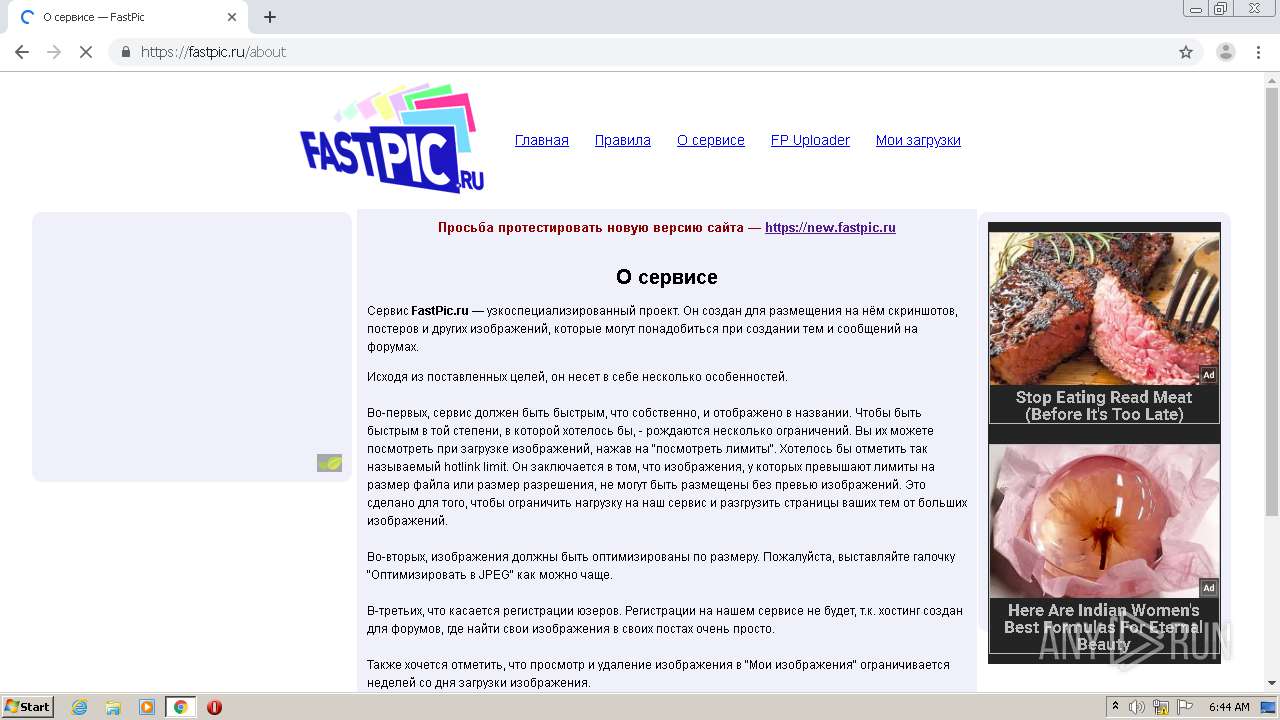
Task: Click the FastPic.ru logo
Action: coord(392,139)
